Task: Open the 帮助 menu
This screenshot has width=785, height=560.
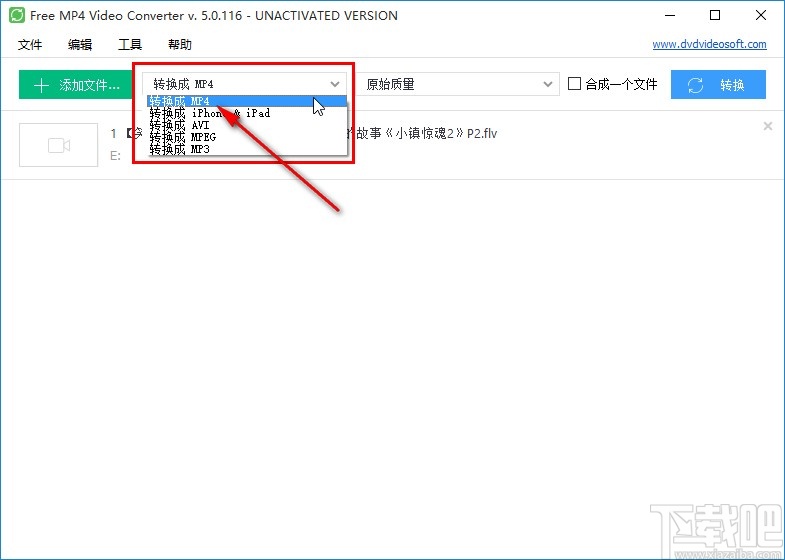Action: click(180, 45)
